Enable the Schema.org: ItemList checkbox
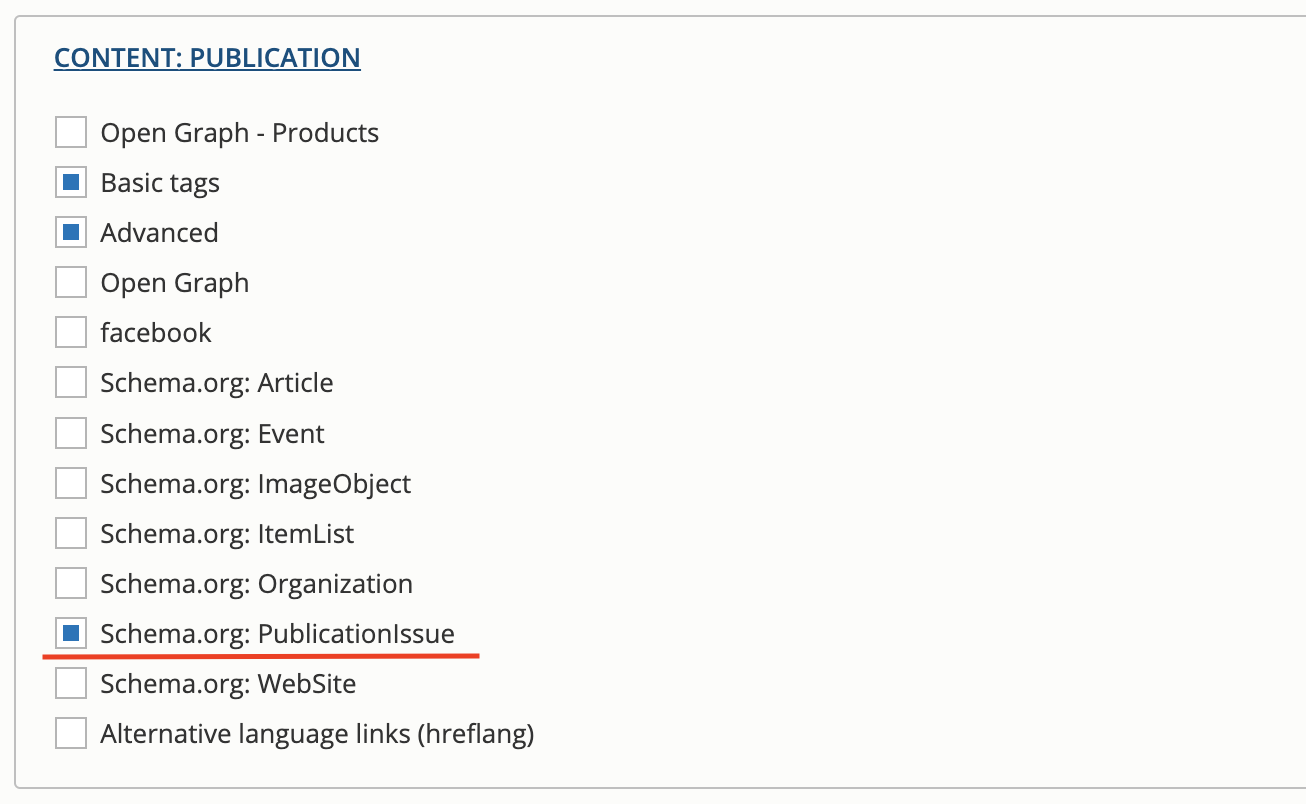 coord(70,532)
